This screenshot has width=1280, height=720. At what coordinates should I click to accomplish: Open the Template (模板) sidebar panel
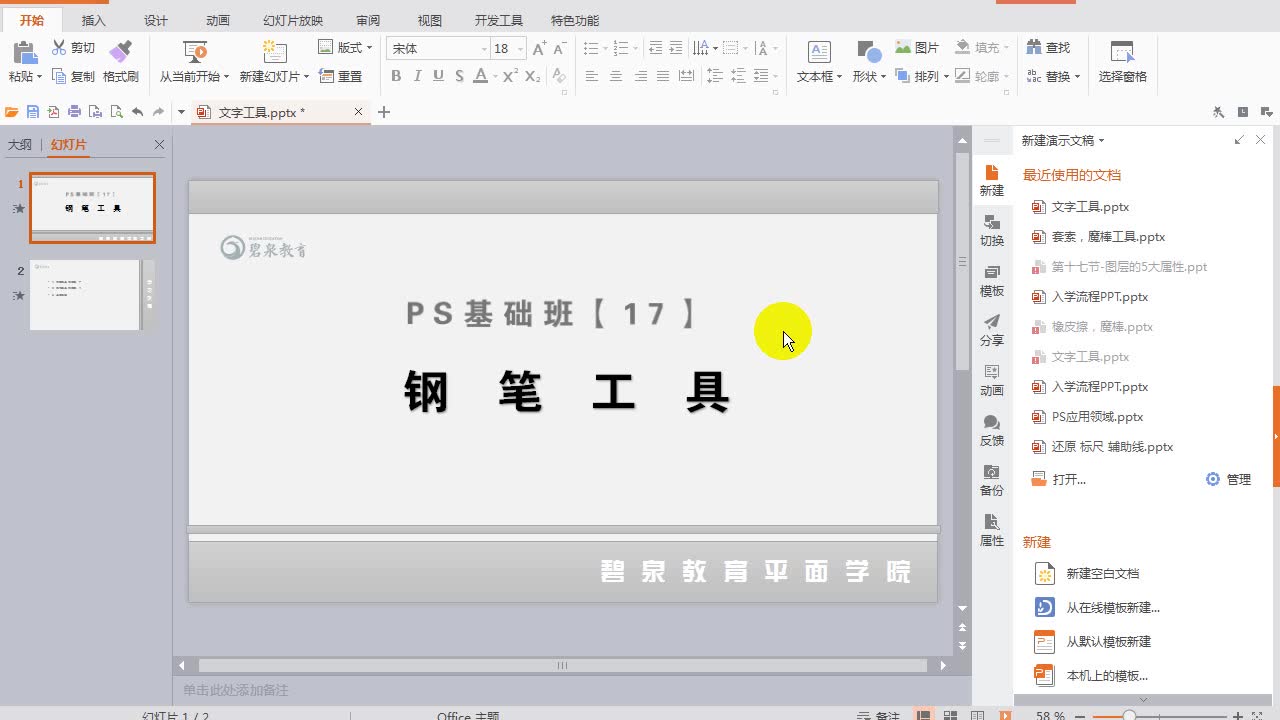click(x=992, y=281)
